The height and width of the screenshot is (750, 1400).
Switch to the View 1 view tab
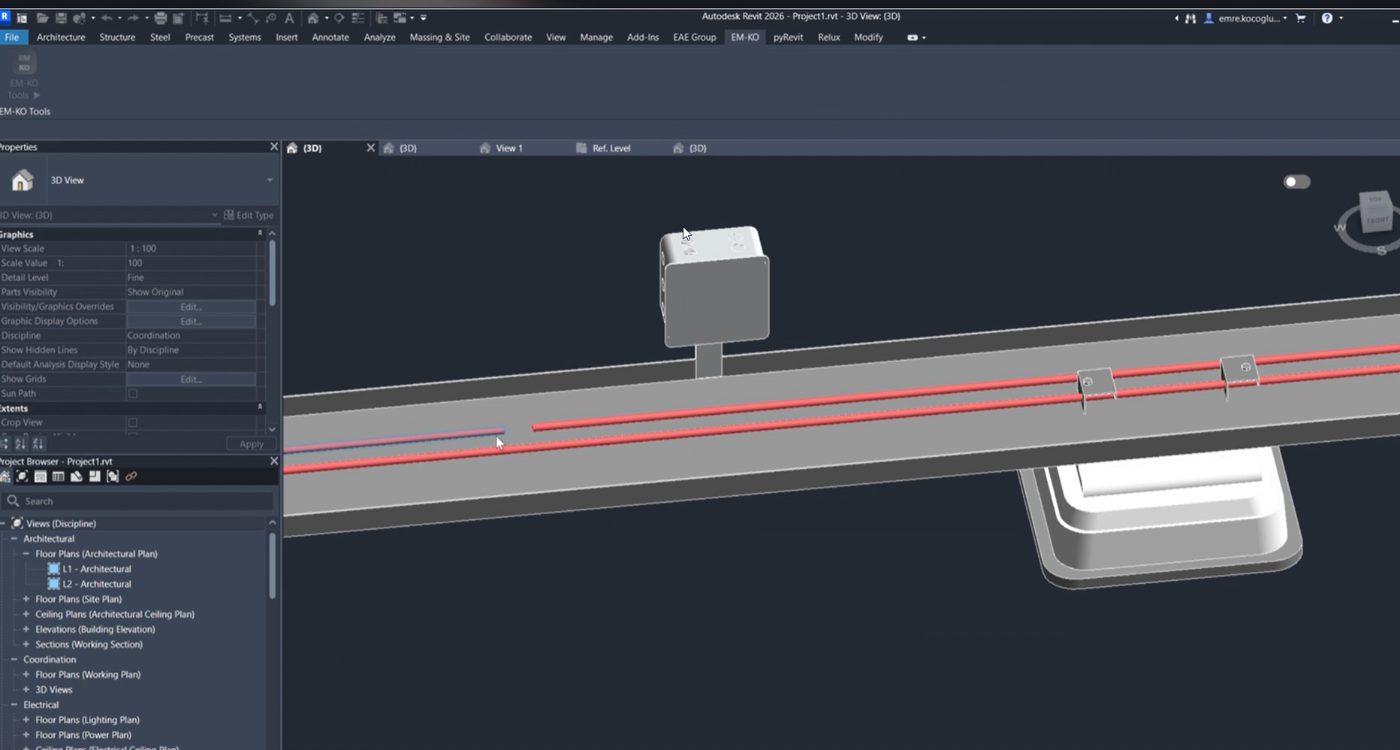[509, 148]
